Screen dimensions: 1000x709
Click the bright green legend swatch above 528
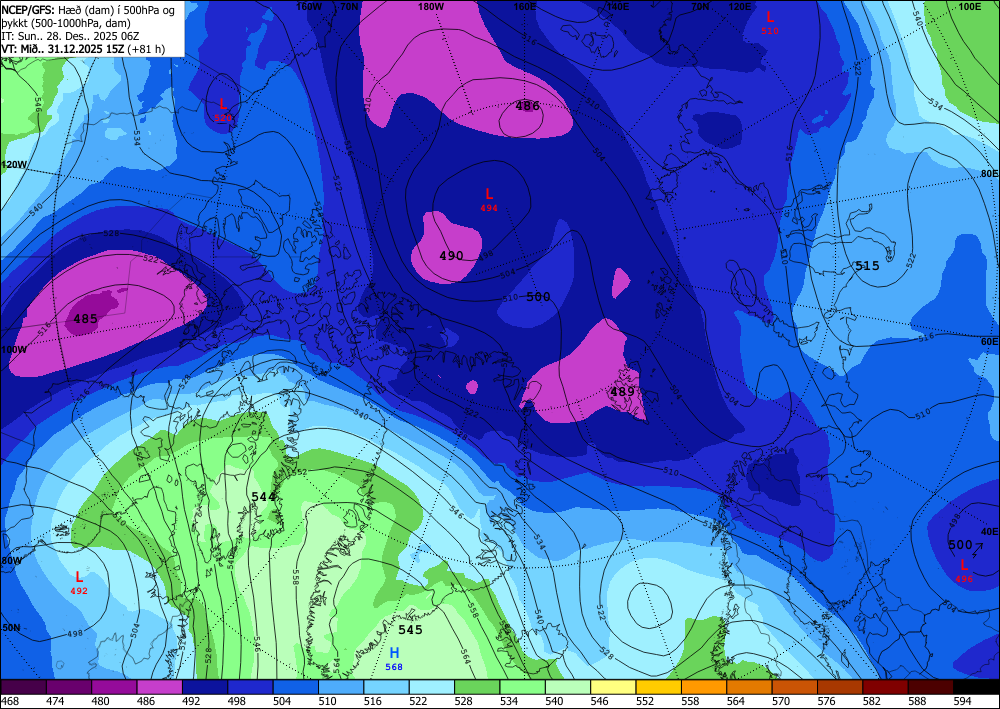pos(476,687)
